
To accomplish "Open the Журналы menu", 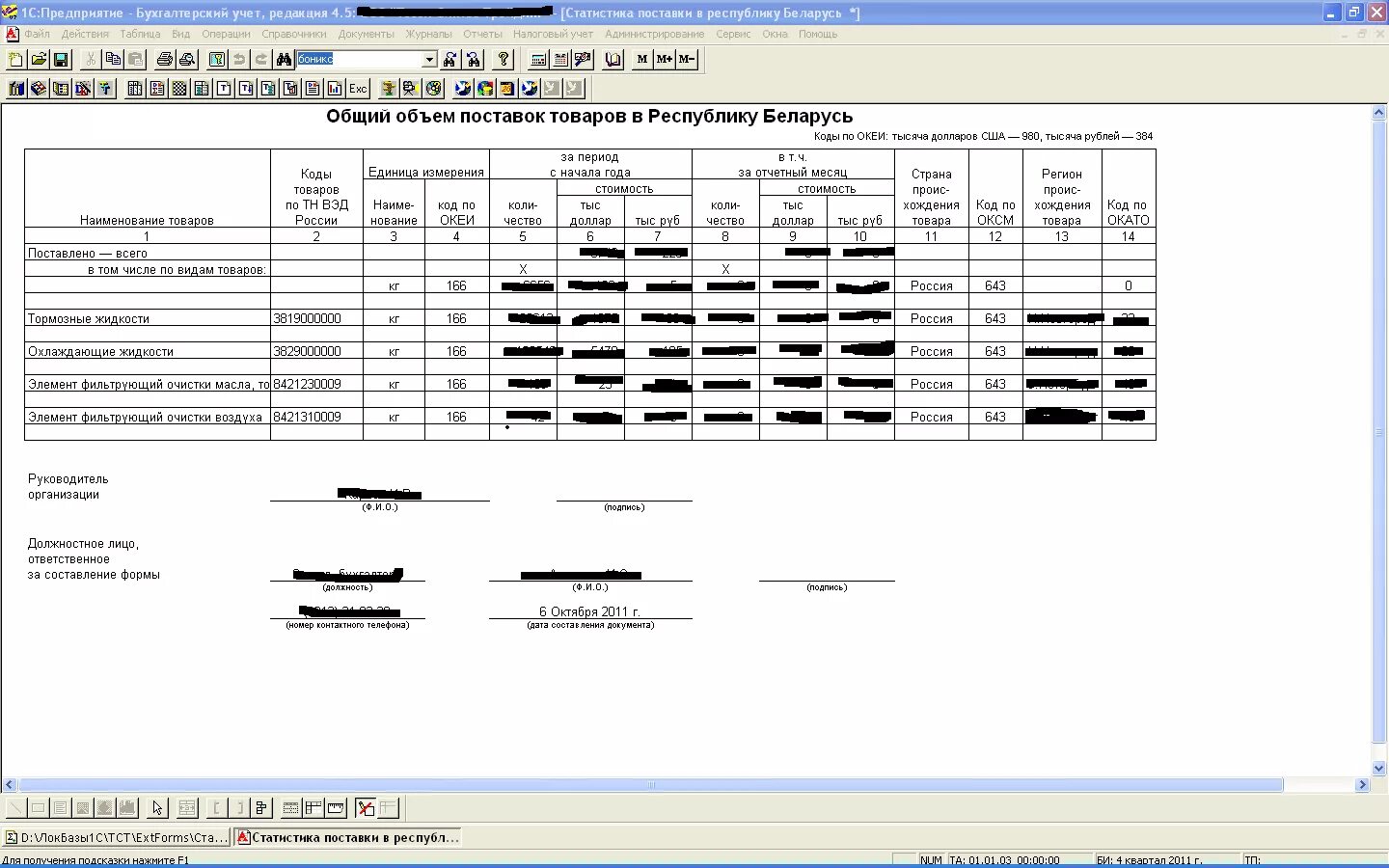I will tap(428, 34).
